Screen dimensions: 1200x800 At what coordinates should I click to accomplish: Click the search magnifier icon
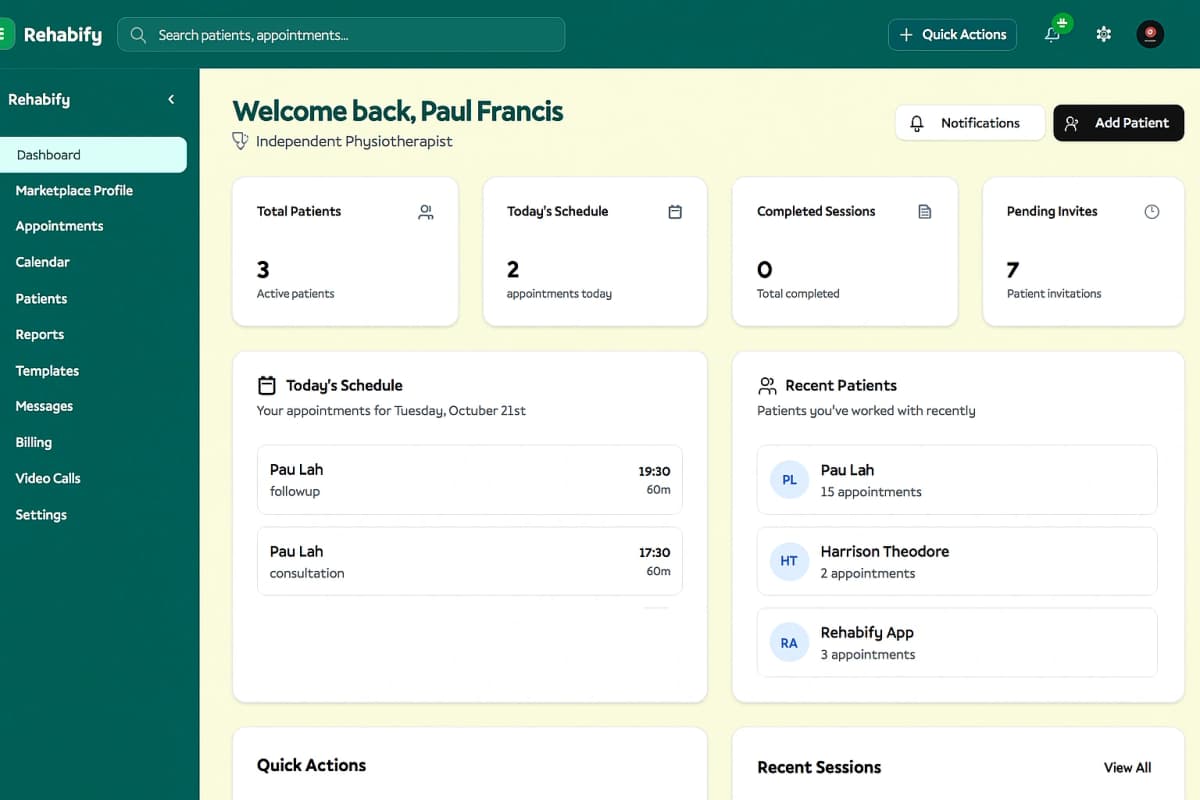138,35
